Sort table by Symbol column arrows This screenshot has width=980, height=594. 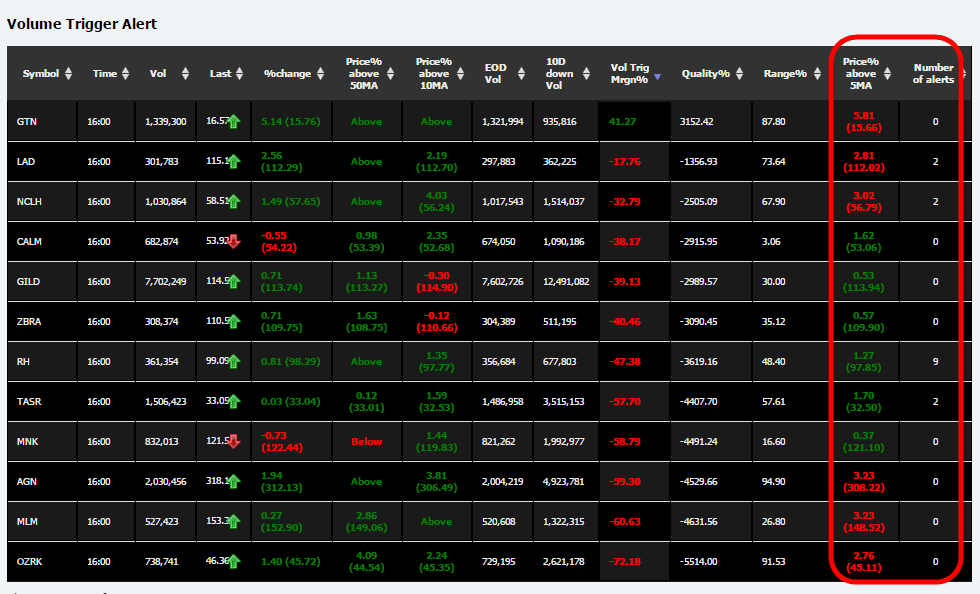pyautogui.click(x=68, y=74)
